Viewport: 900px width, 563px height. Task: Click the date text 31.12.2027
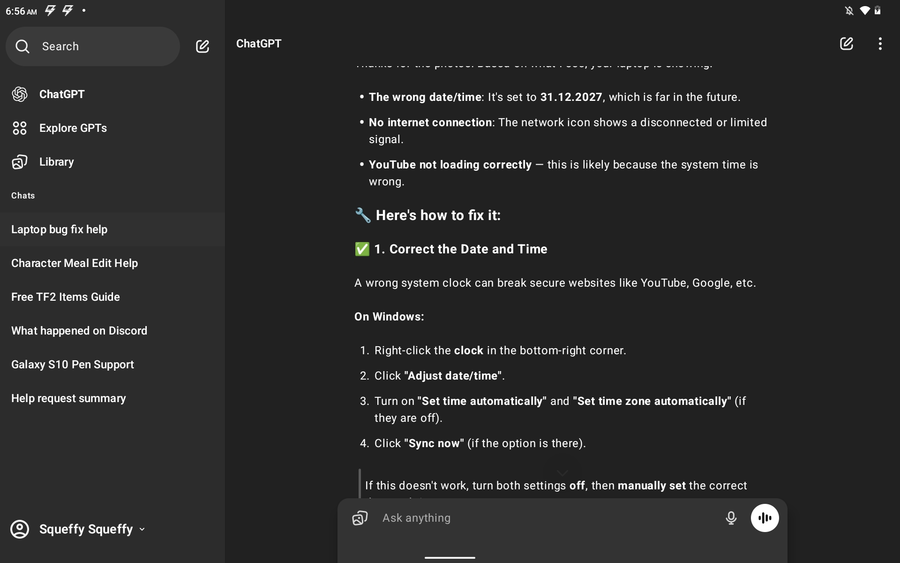click(571, 97)
